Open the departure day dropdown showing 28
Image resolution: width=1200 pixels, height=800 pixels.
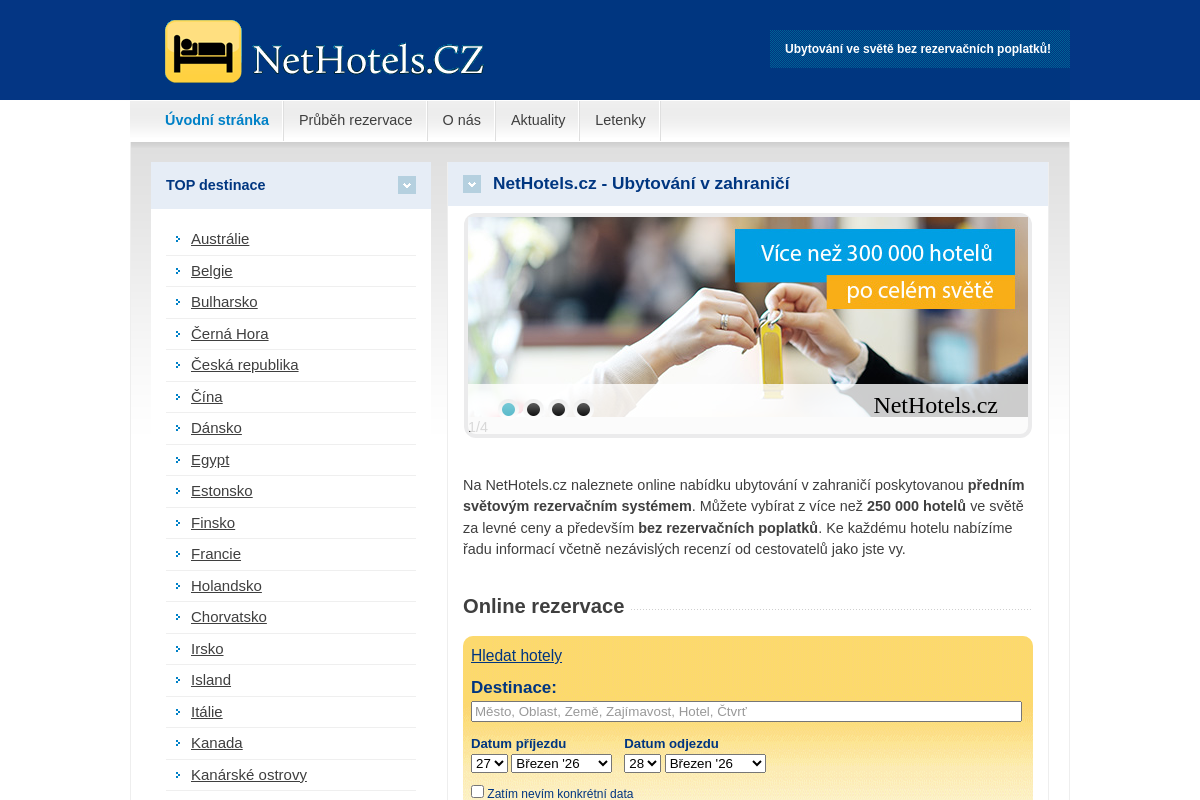point(642,762)
